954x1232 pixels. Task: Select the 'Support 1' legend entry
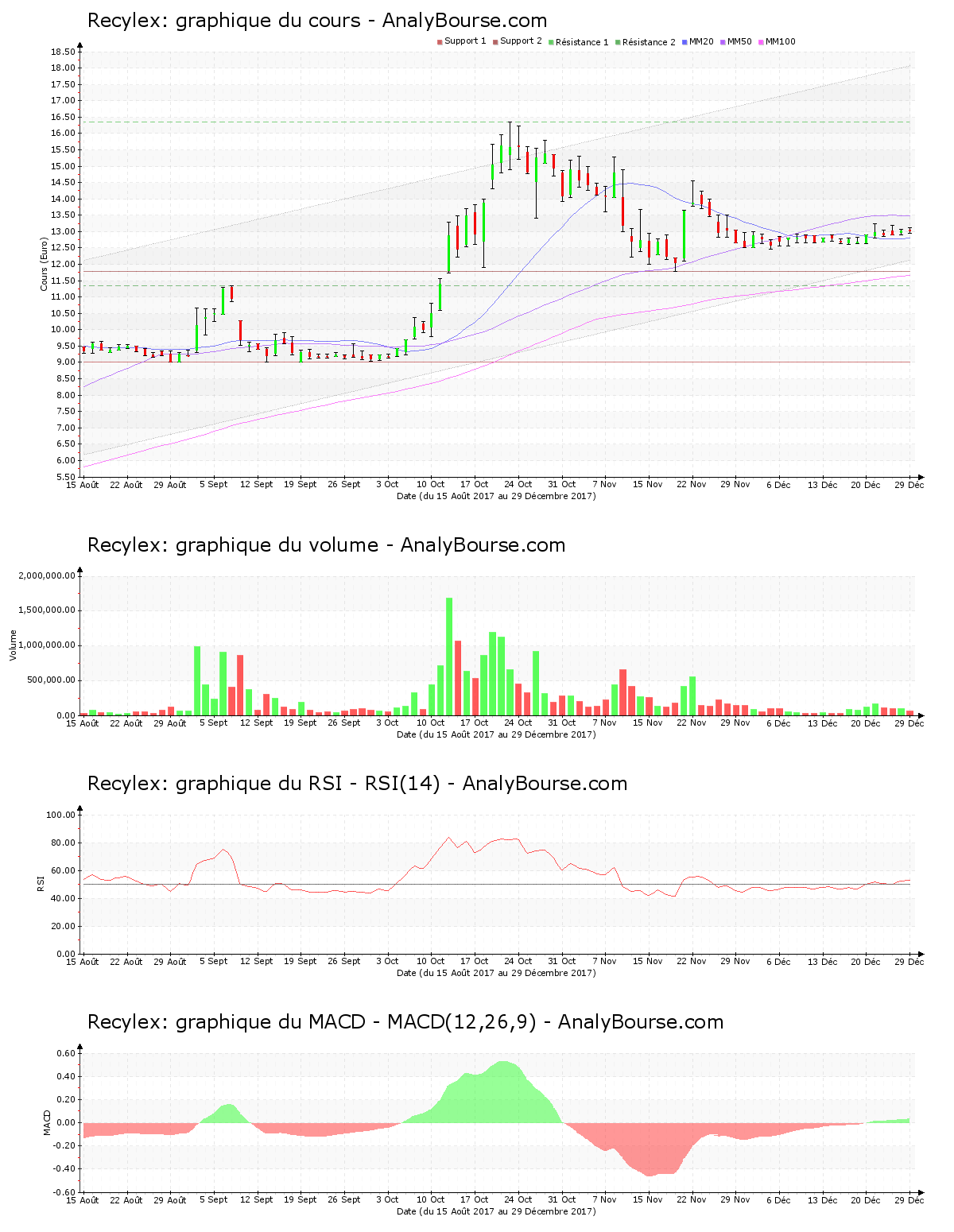coord(461,41)
